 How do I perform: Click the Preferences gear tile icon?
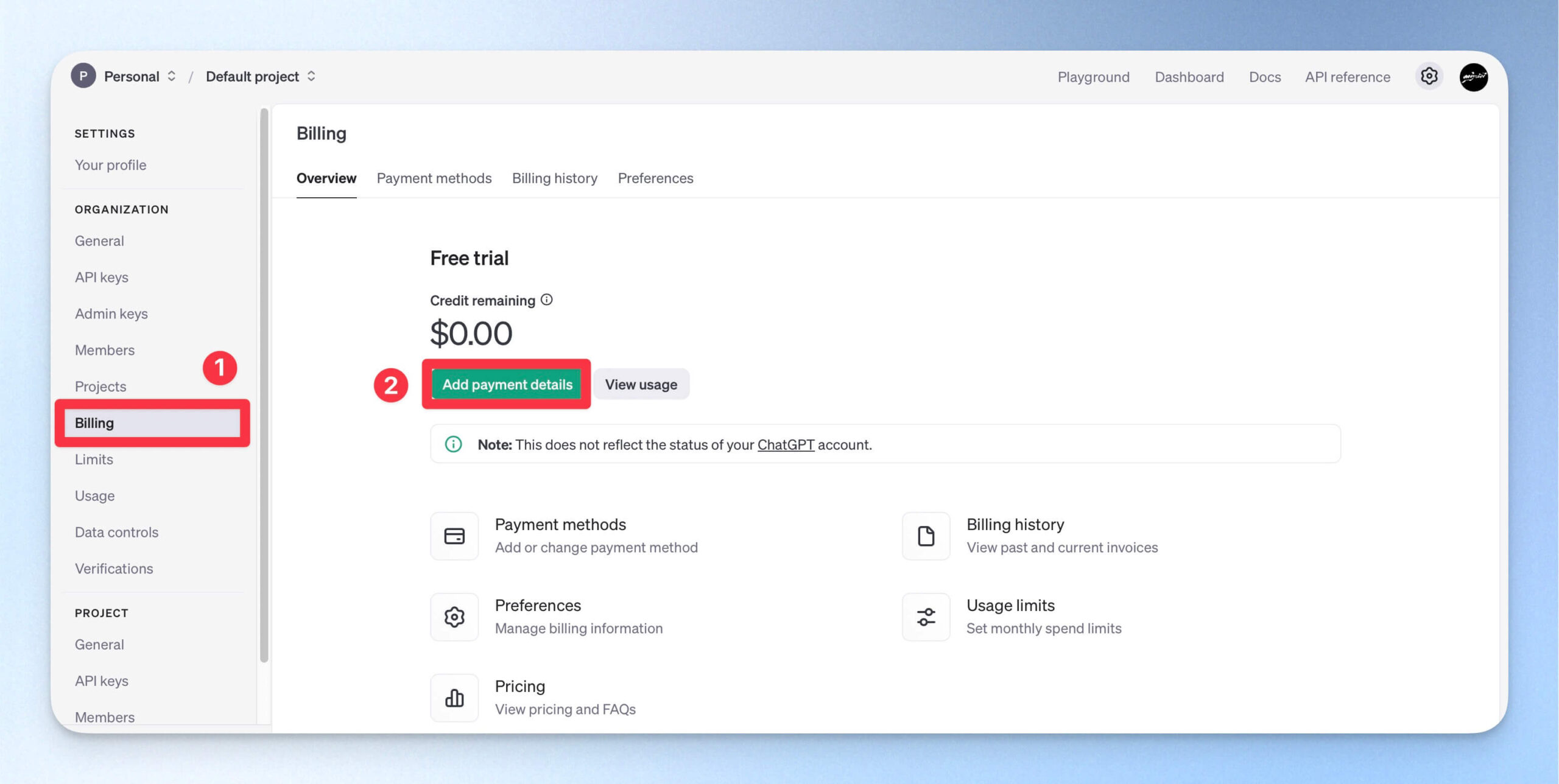pyautogui.click(x=454, y=617)
